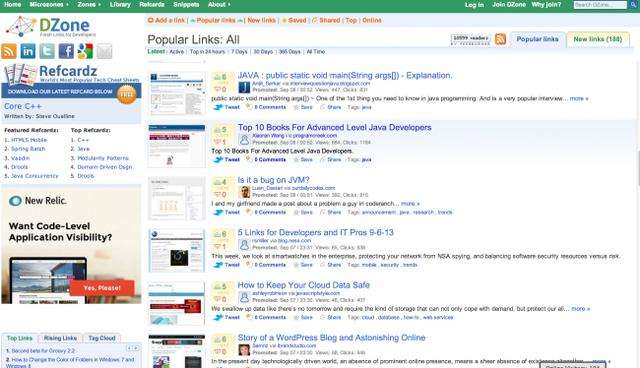The image size is (640, 368).
Task: Select the Tag Cloud sidebar tab
Action: 102,338
